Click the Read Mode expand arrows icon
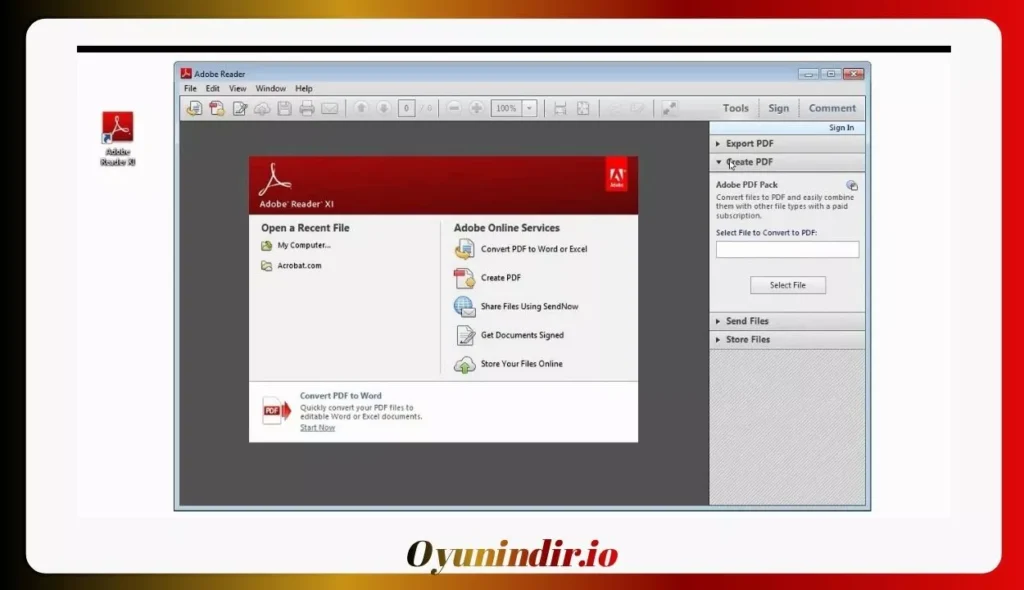The image size is (1024, 590). [669, 108]
